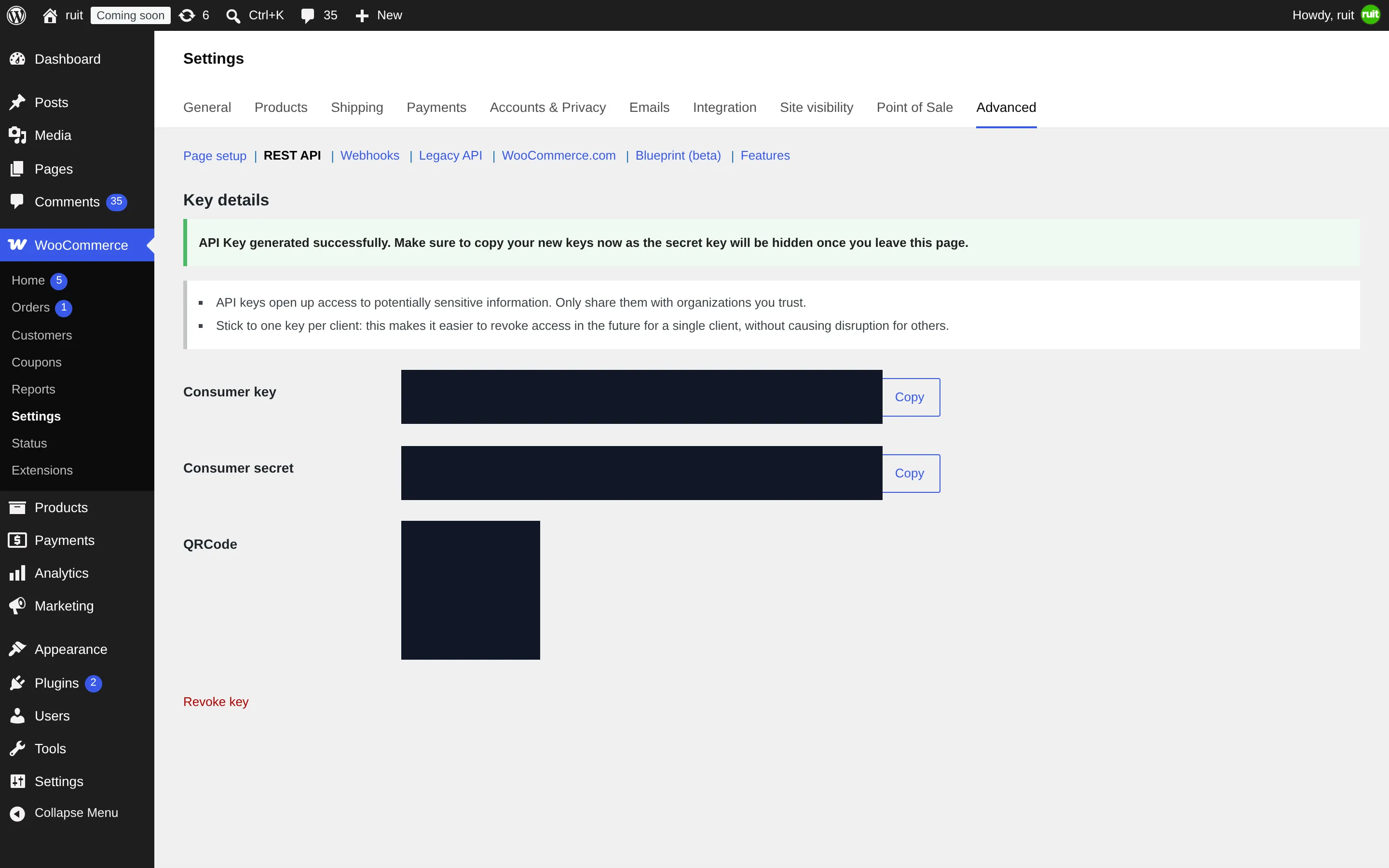Switch to the Site visibility tab
The image size is (1389, 868).
click(816, 108)
